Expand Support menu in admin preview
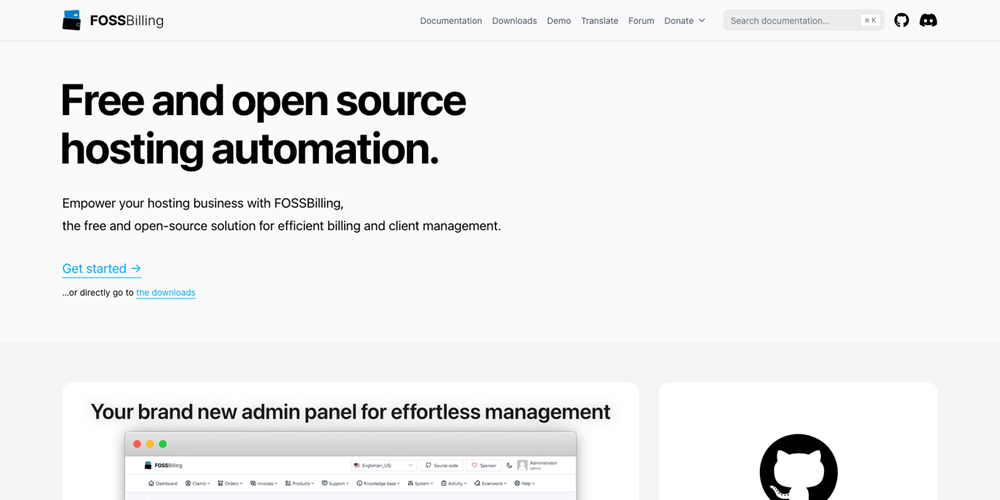This screenshot has width=1000, height=500. tap(335, 483)
